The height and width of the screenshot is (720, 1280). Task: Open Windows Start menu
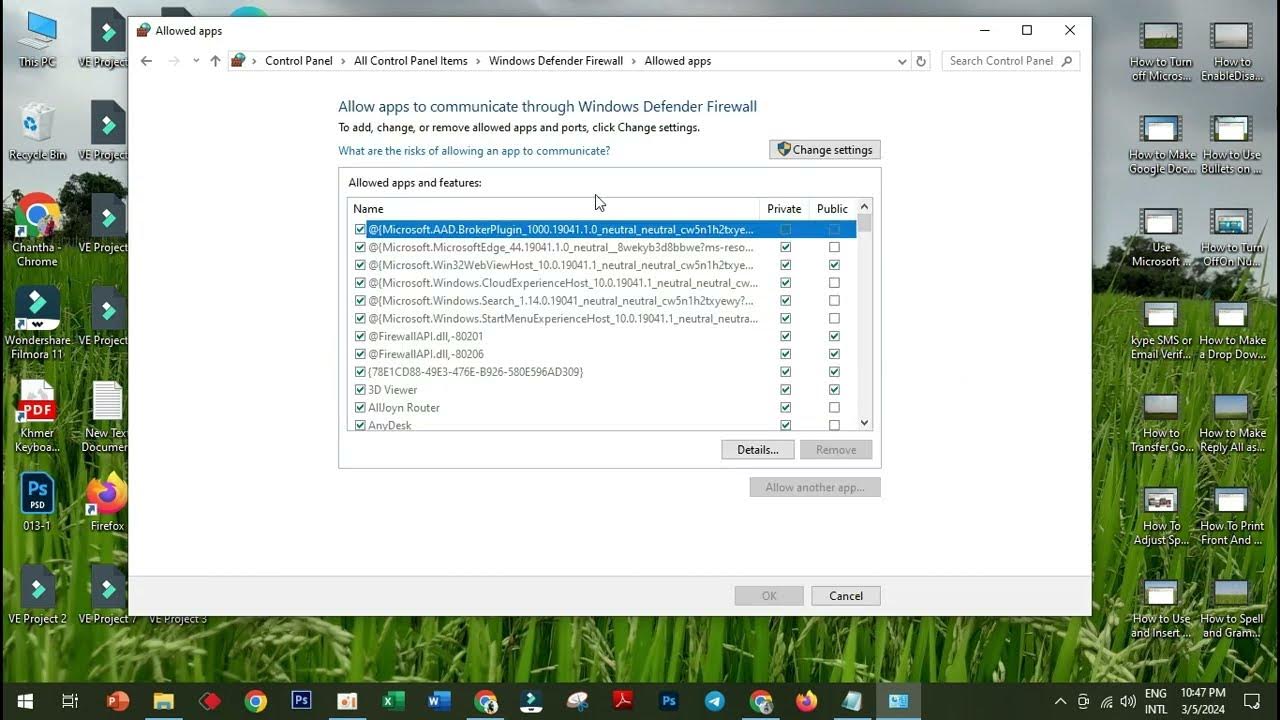click(24, 701)
